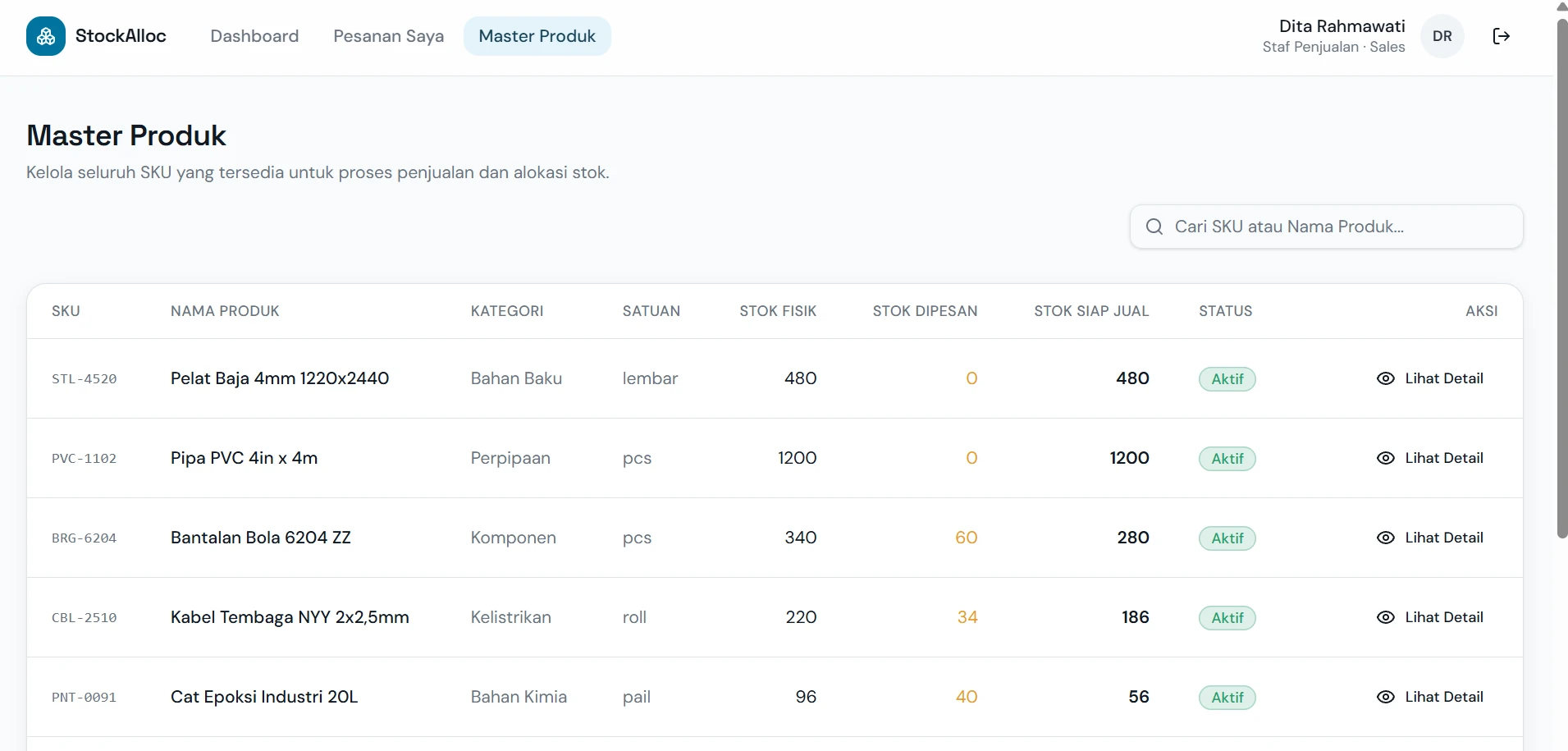Open Lihat Detail for STL-4520

(x=1429, y=378)
